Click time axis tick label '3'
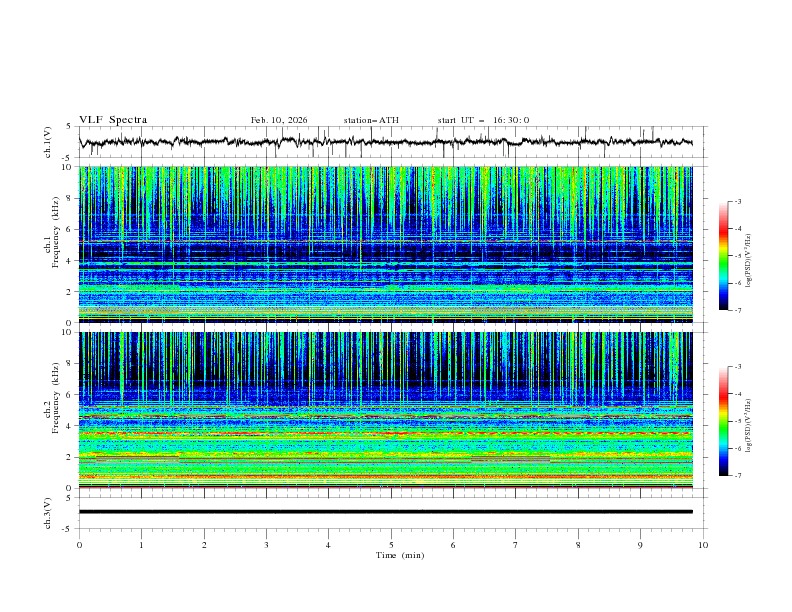The image size is (792, 612). pos(266,545)
